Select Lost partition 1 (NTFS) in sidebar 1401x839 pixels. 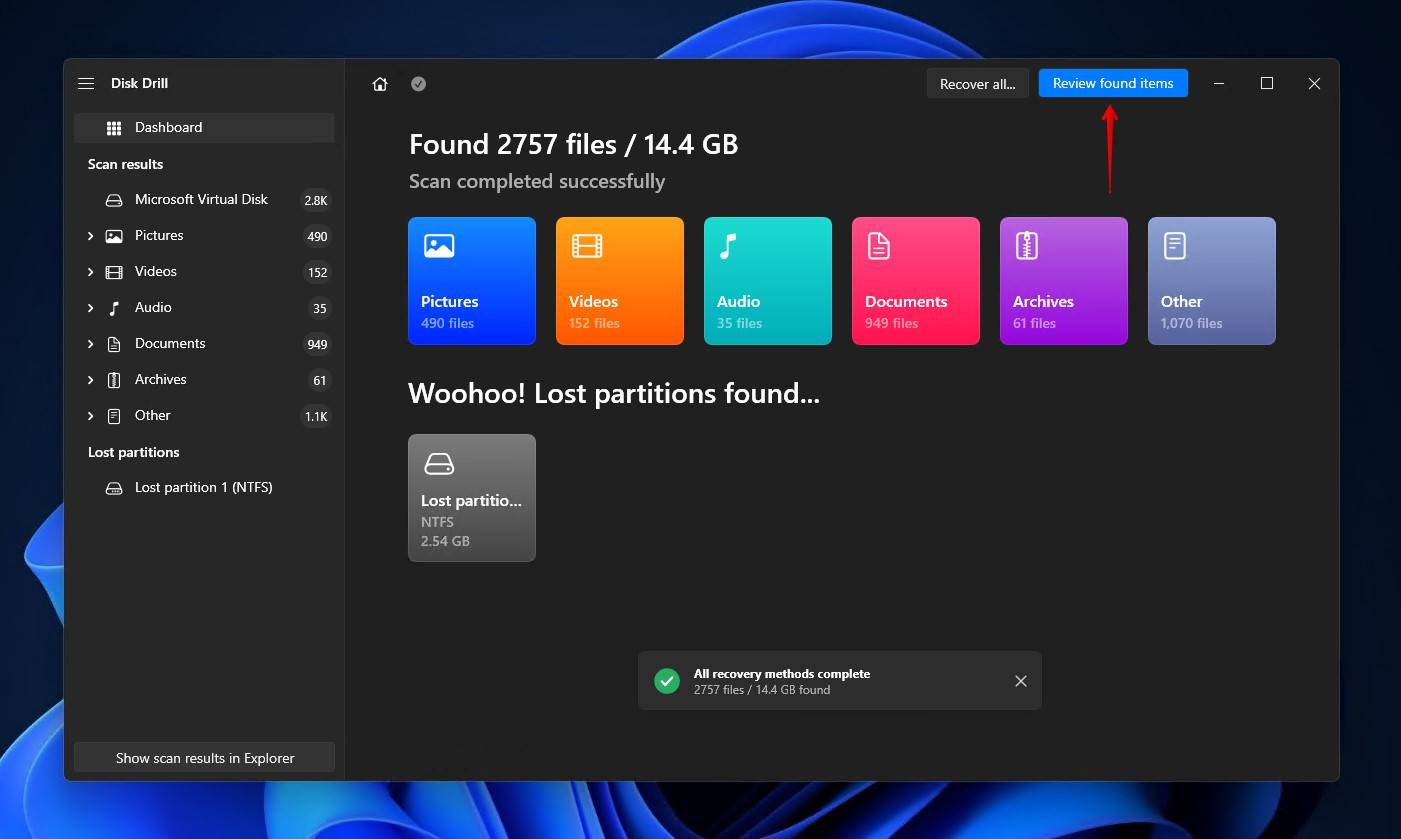[x=204, y=488]
